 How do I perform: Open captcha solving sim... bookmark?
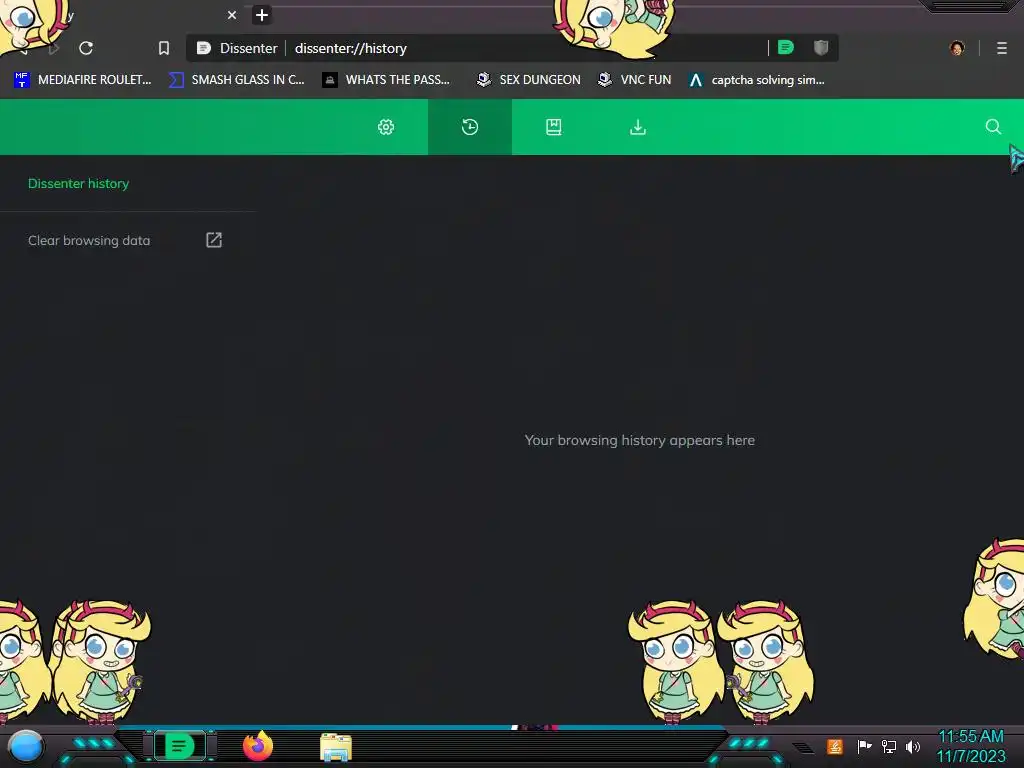[756, 80]
